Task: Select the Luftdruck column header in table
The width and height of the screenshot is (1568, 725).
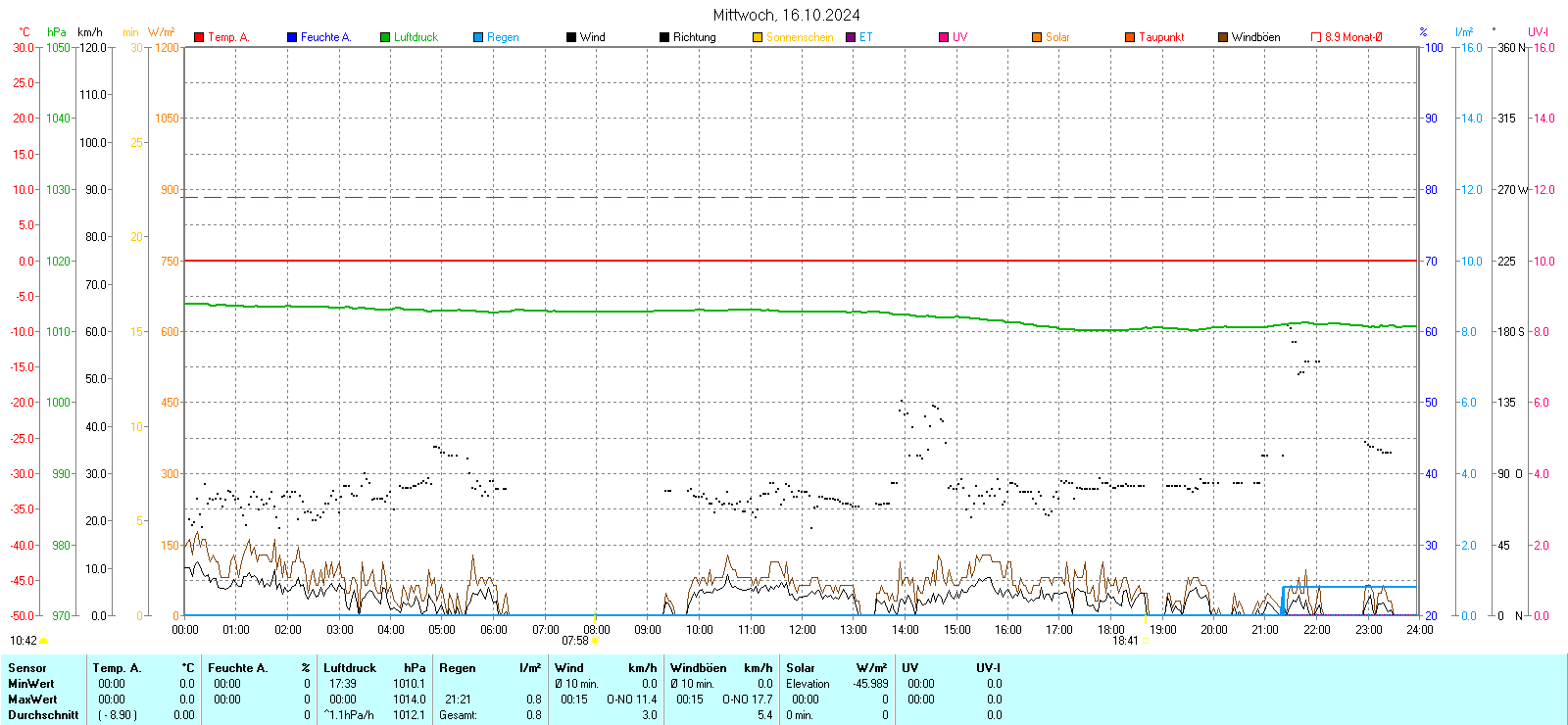Action: (350, 668)
